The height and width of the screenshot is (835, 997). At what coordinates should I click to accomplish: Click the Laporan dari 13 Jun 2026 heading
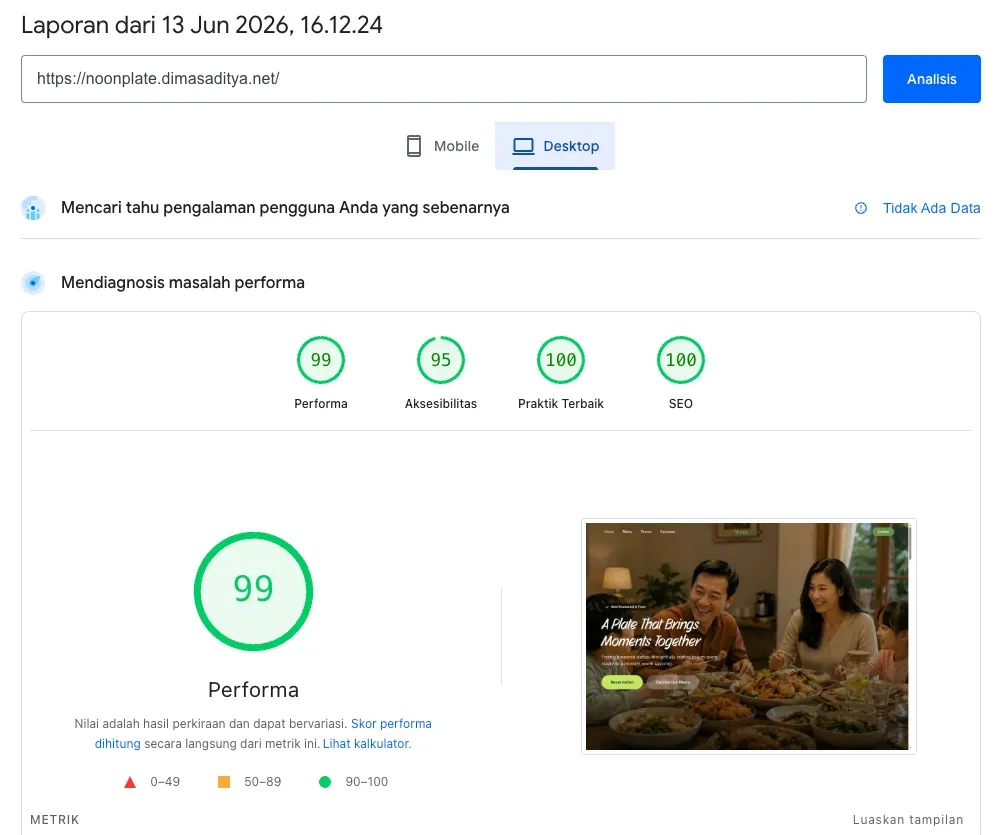click(x=202, y=25)
